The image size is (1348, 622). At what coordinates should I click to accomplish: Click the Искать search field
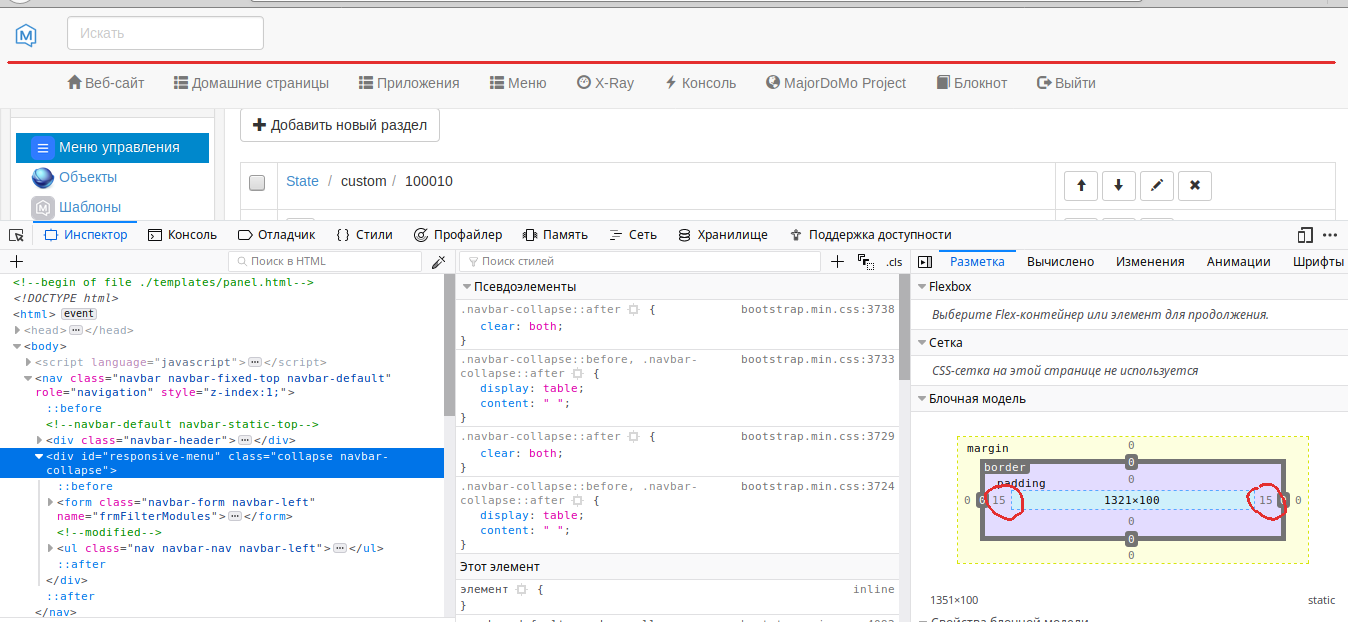[x=165, y=33]
